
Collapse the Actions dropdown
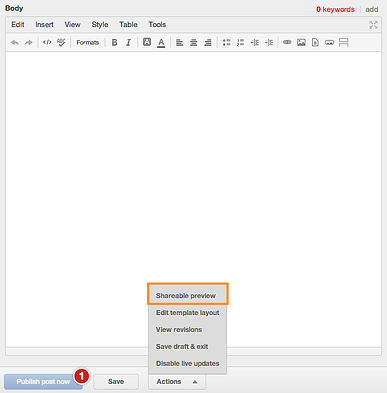177,382
